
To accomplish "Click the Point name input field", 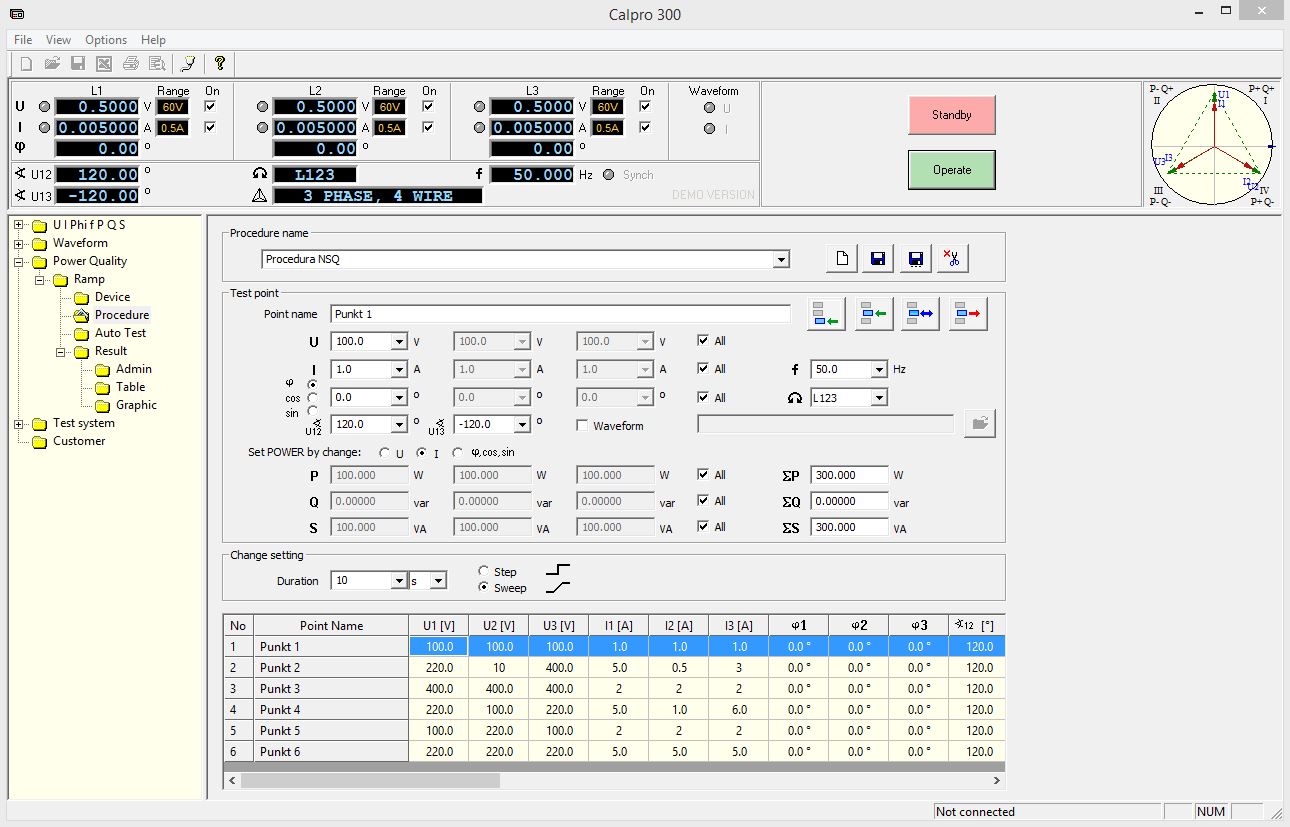I will coord(560,314).
